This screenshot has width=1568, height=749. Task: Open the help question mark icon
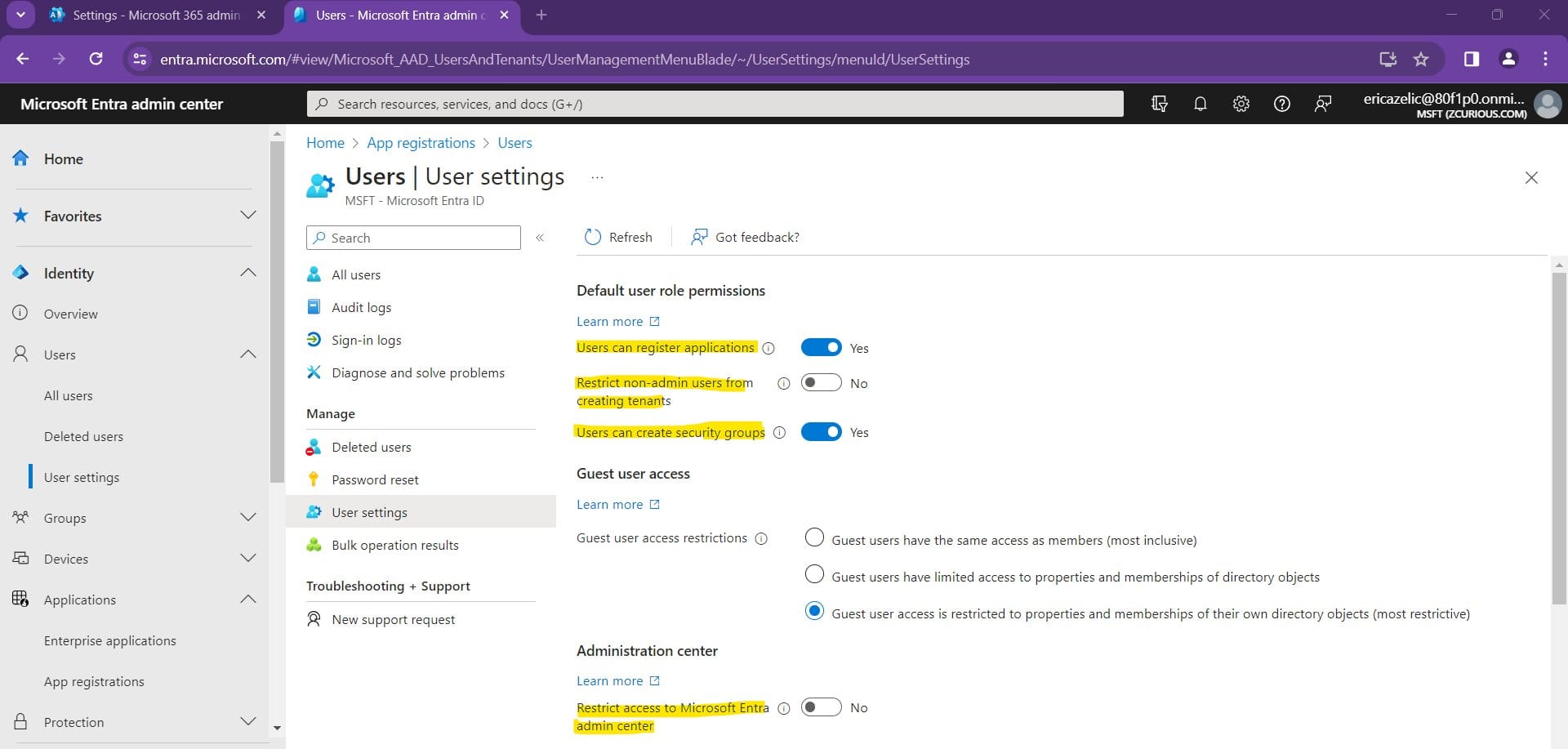[1282, 104]
